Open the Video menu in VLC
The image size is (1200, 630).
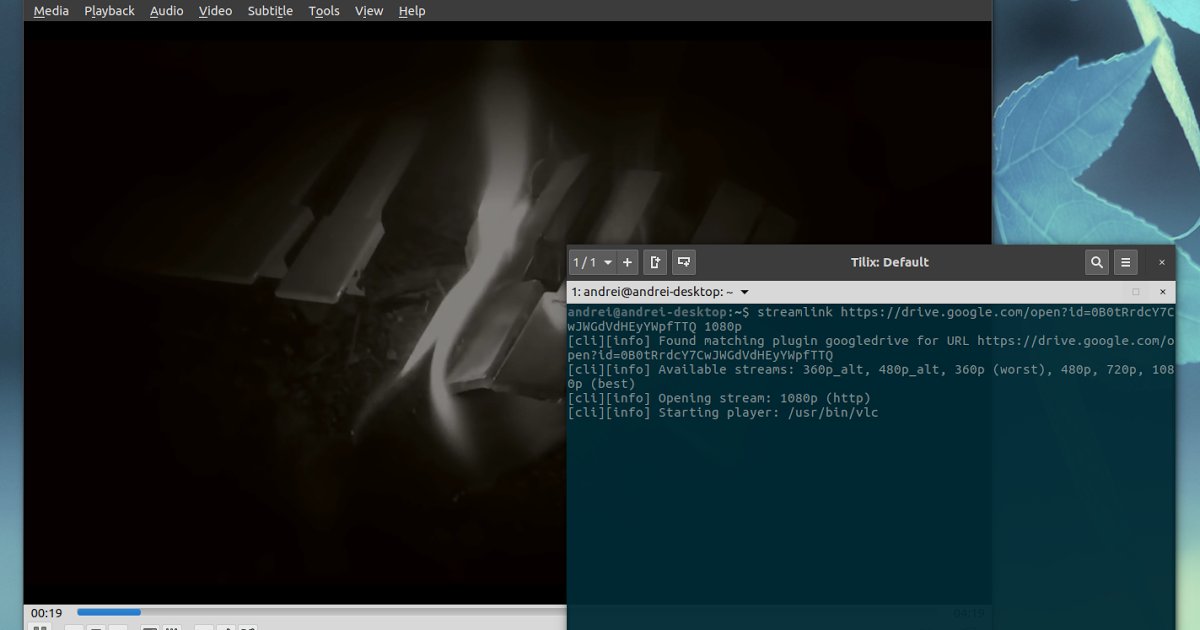[x=215, y=11]
